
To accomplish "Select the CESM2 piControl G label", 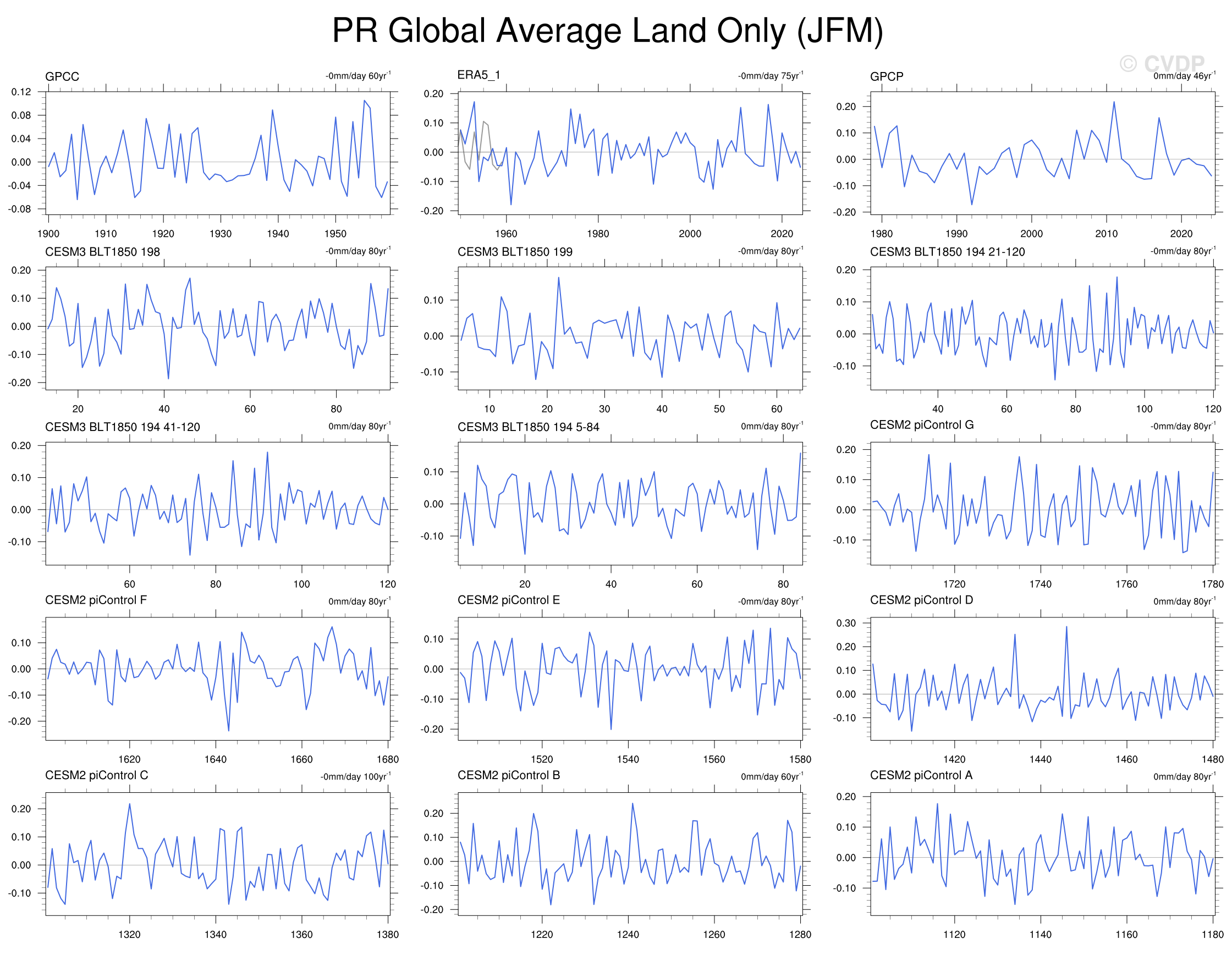I will point(921,425).
